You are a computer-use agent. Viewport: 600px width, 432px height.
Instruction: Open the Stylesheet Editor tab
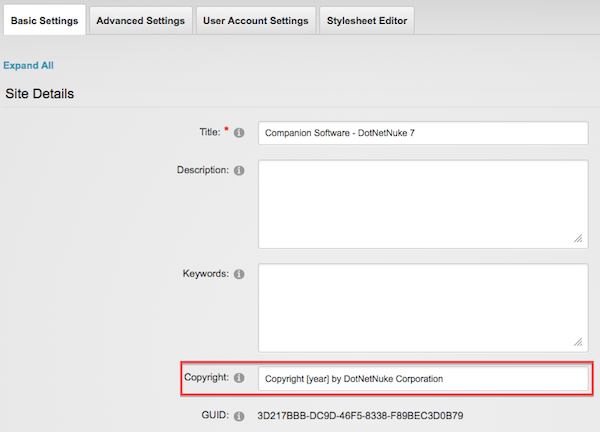pyautogui.click(x=367, y=21)
